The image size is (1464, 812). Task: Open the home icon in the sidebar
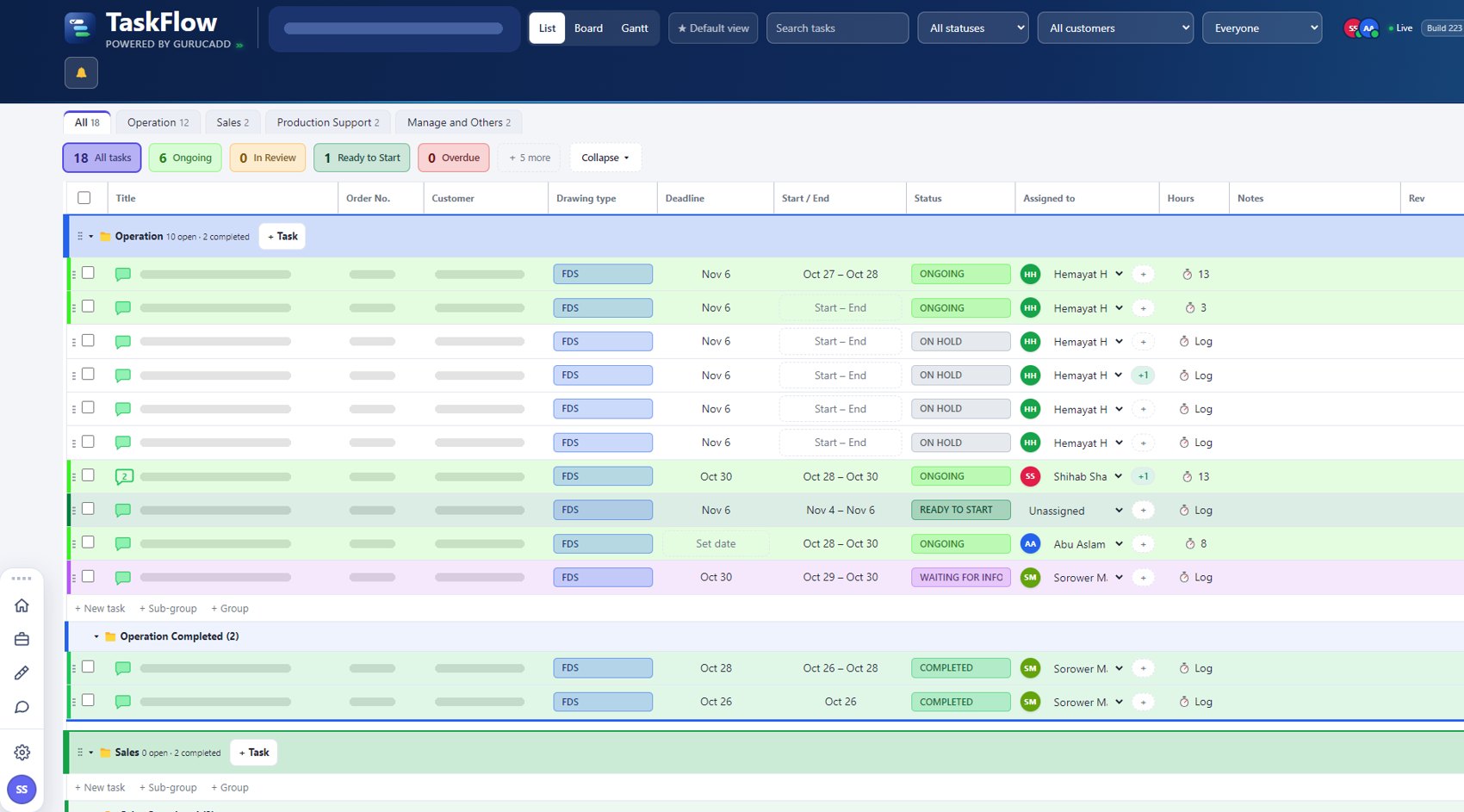point(22,605)
